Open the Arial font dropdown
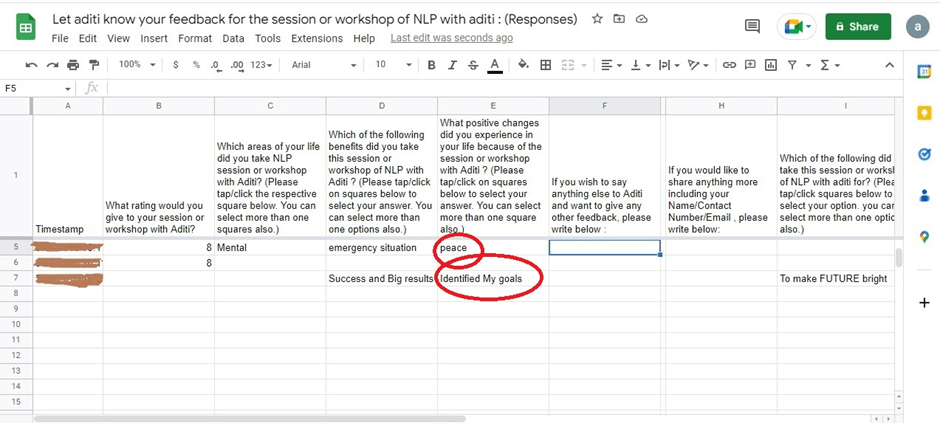 coord(323,65)
